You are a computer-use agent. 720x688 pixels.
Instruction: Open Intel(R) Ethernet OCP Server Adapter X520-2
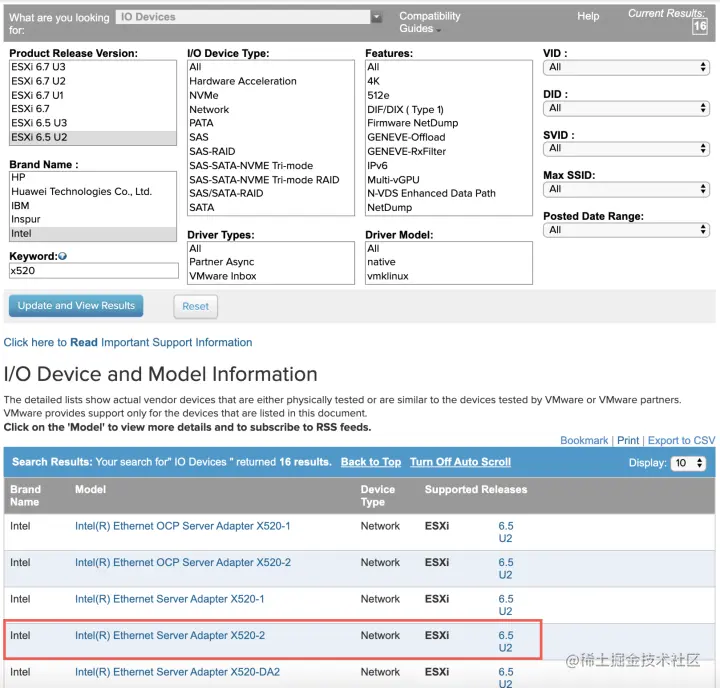click(x=183, y=563)
